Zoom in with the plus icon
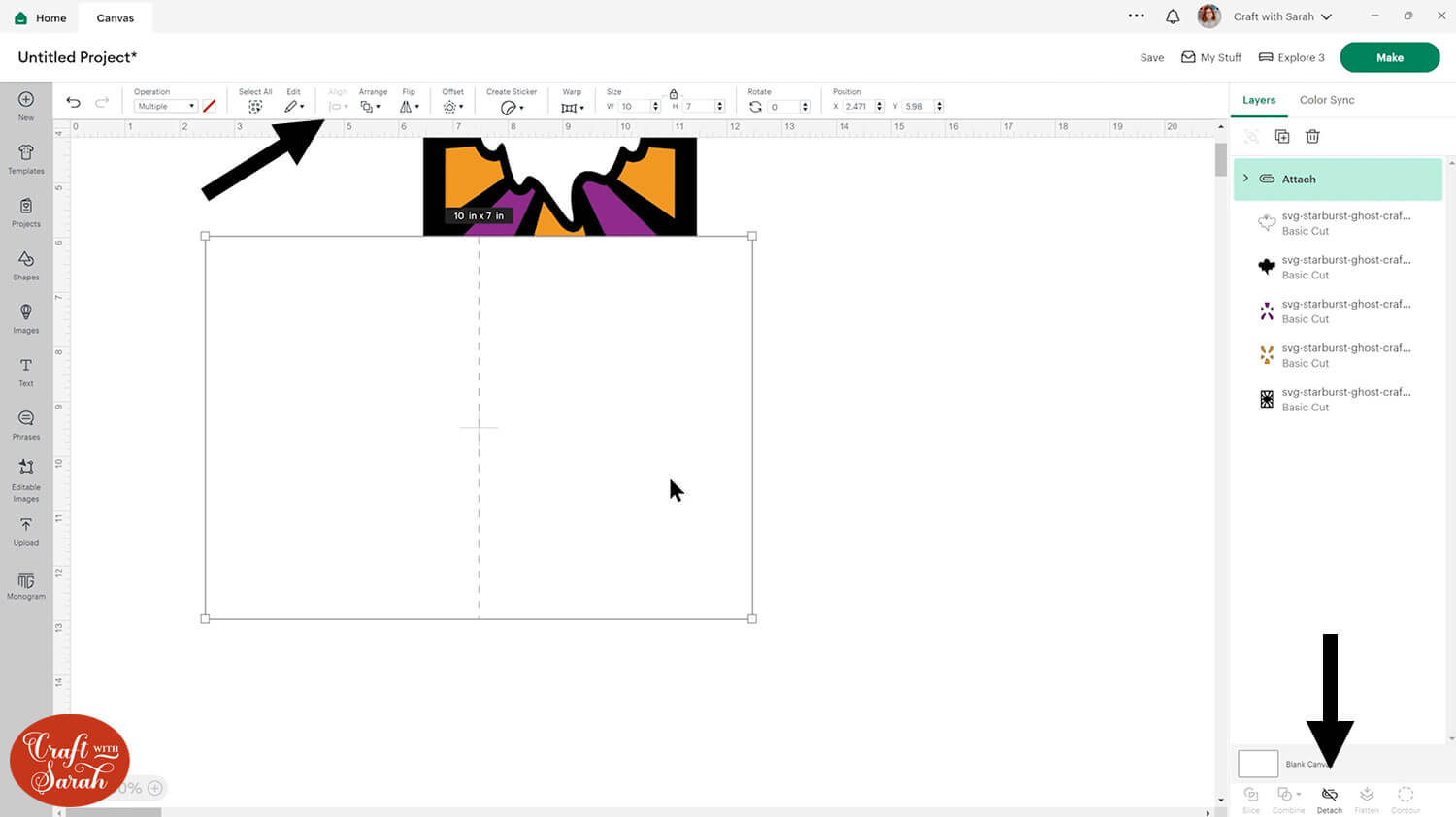This screenshot has height=817, width=1456. click(154, 788)
